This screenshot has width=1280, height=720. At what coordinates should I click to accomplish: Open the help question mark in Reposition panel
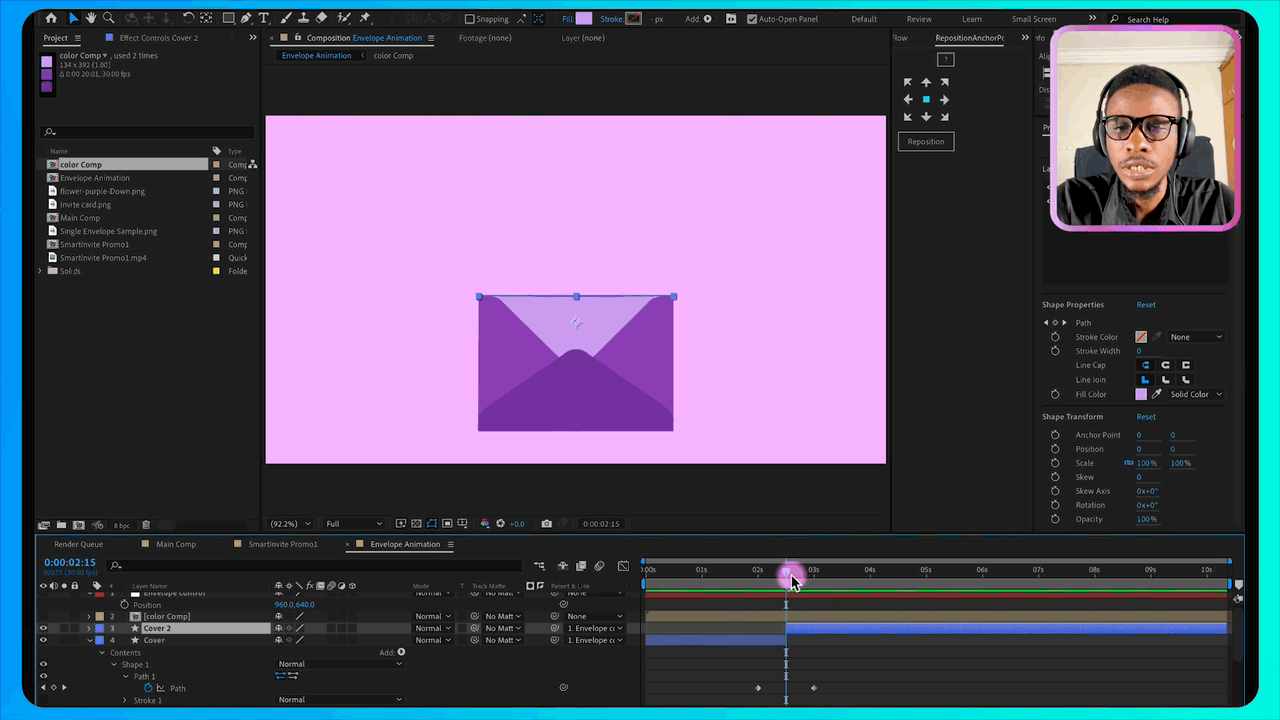(945, 59)
